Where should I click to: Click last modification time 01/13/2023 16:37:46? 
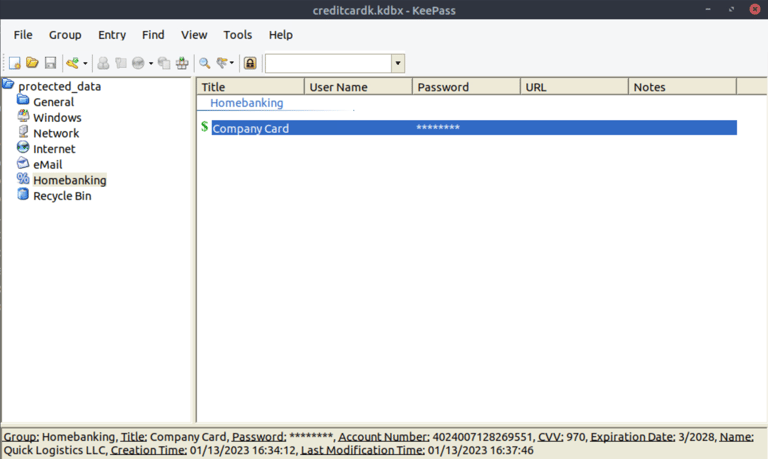(480, 450)
